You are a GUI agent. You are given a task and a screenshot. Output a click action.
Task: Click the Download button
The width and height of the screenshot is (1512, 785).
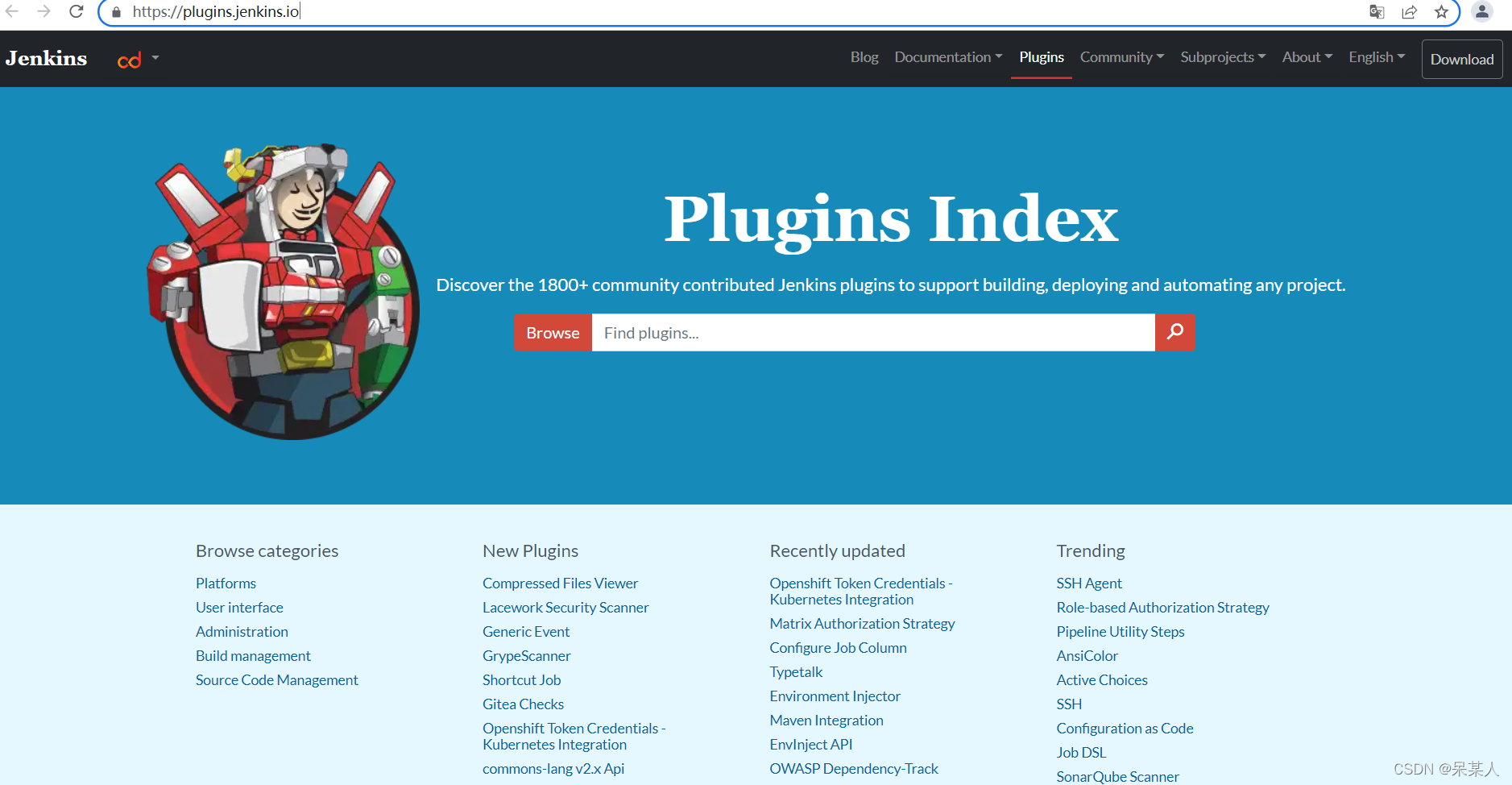click(x=1462, y=59)
